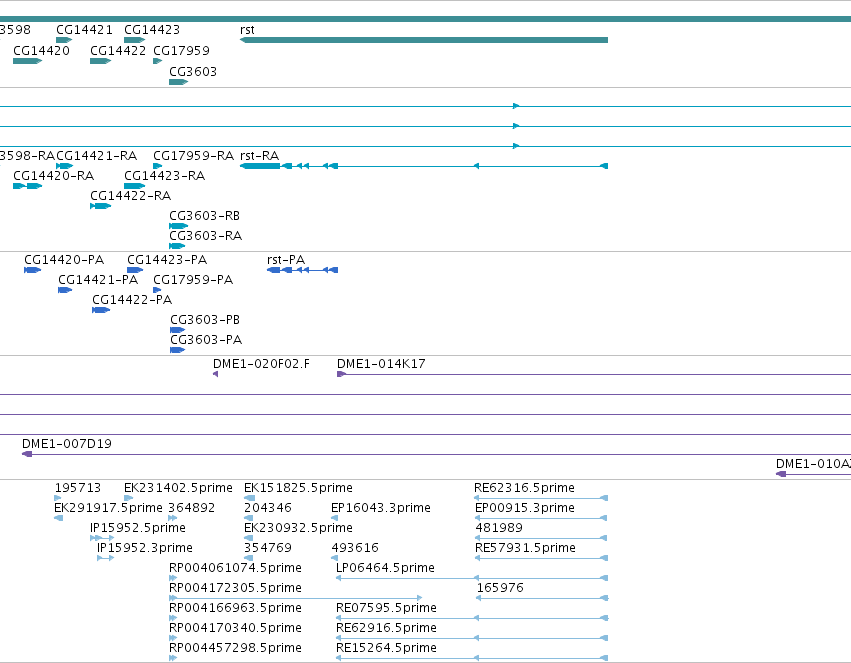The width and height of the screenshot is (851, 663).
Task: Click the 364892 EST label
Action: point(192,508)
